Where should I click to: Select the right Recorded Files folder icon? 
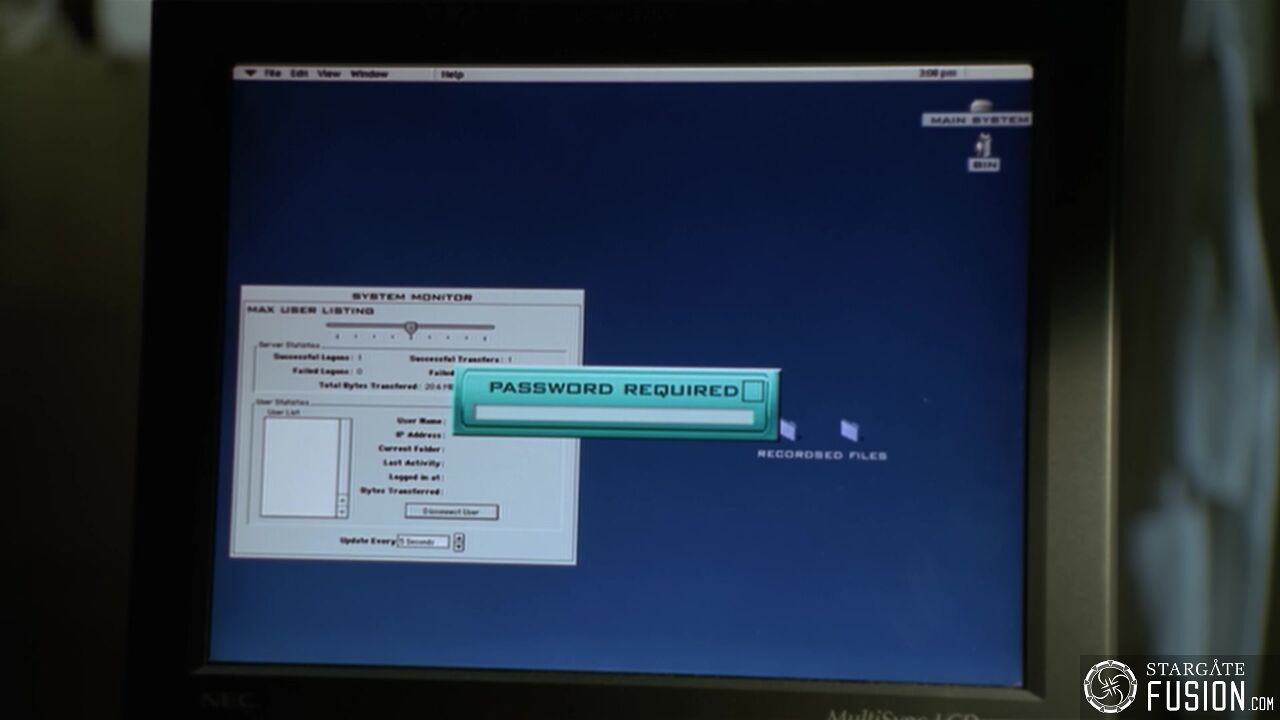click(850, 430)
